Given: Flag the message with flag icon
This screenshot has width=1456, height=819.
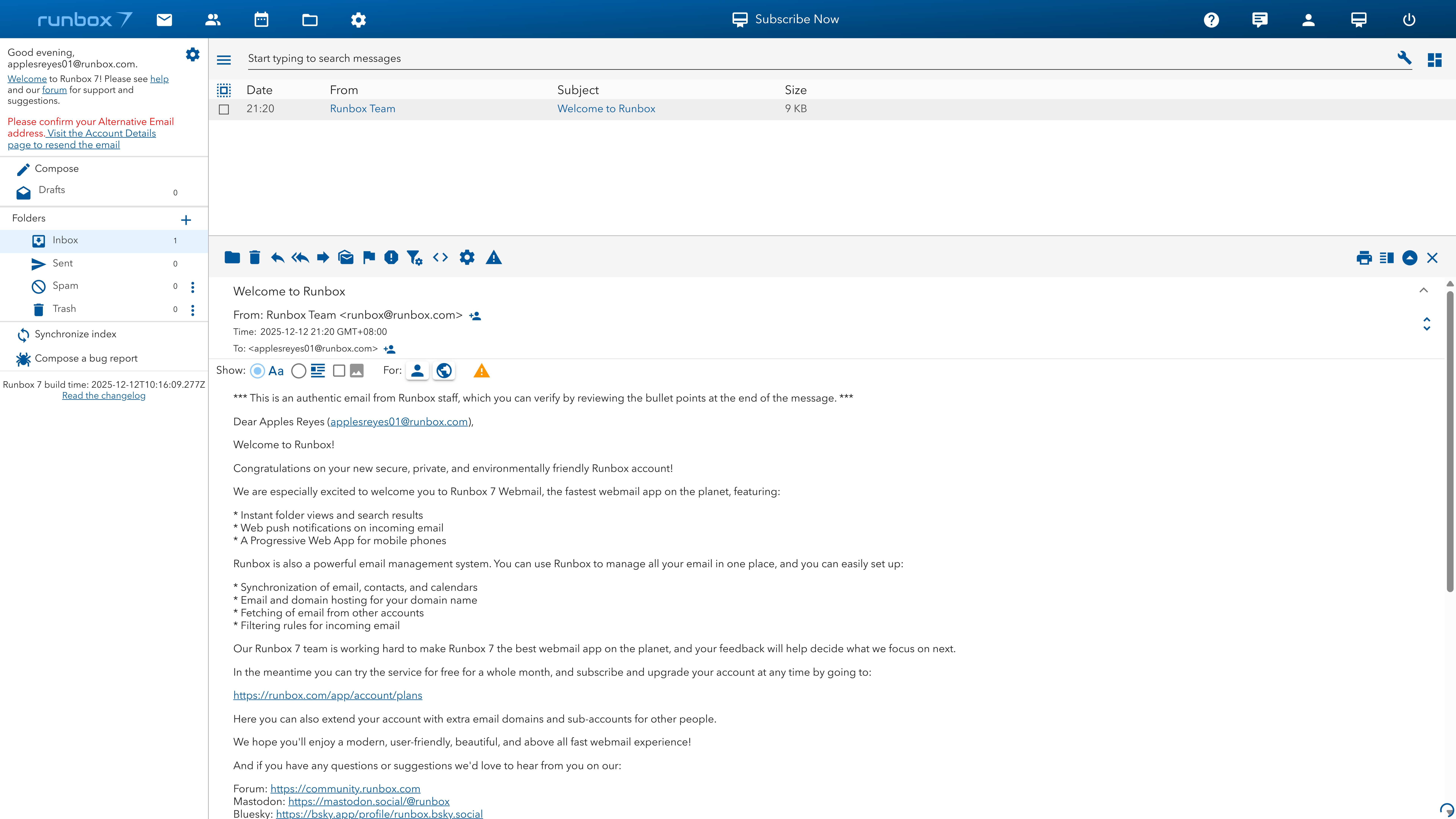Looking at the screenshot, I should (x=369, y=258).
